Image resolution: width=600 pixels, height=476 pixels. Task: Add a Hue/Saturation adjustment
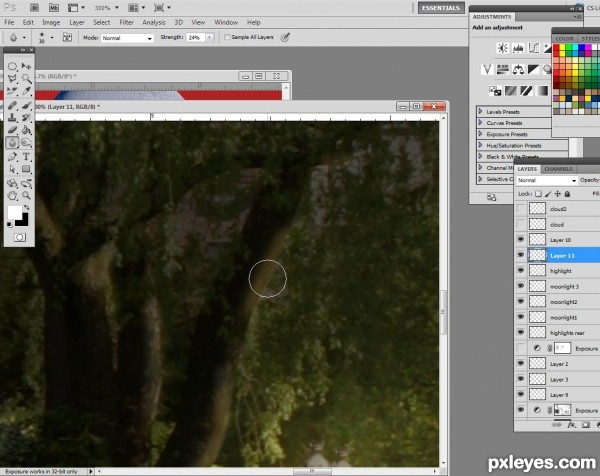pos(503,70)
